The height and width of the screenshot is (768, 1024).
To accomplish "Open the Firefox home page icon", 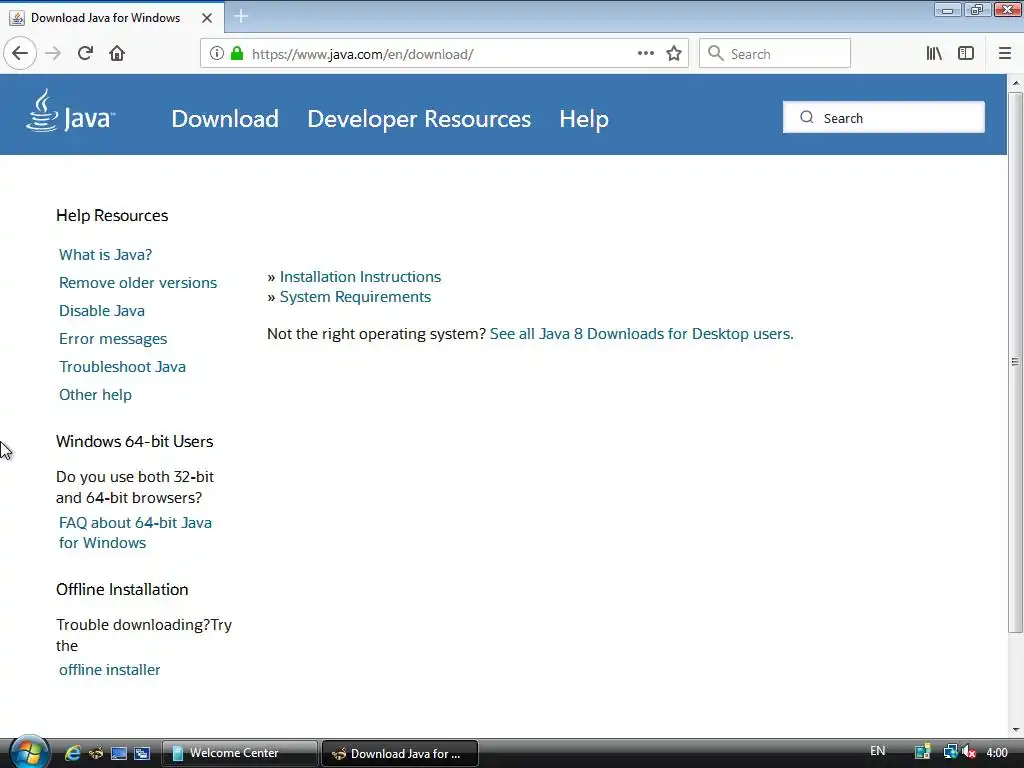I will pos(117,54).
